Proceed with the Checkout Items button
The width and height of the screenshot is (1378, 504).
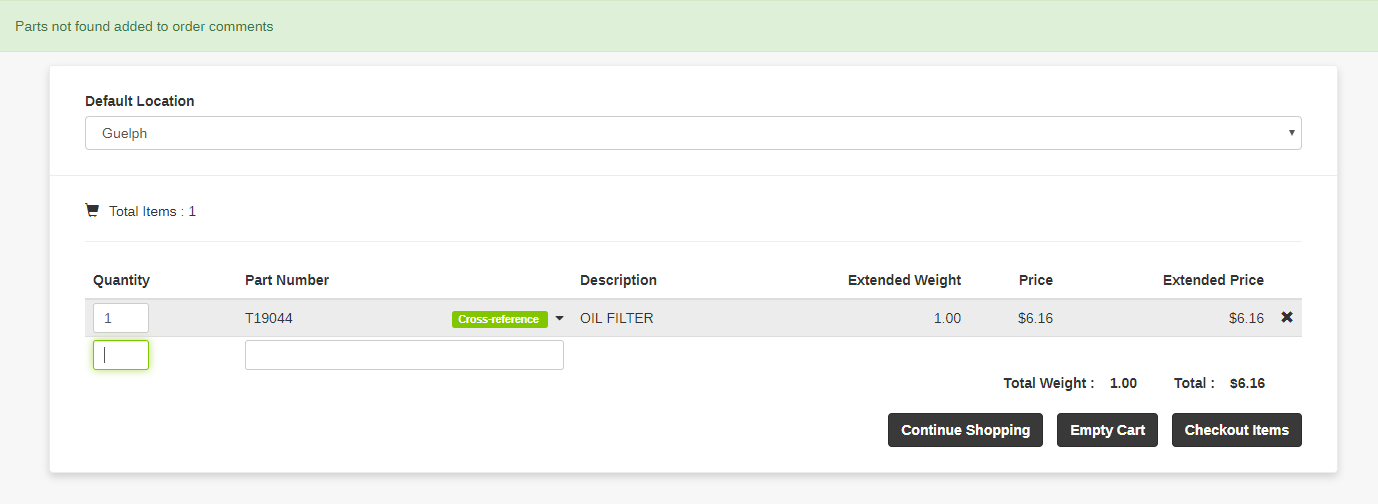click(1236, 430)
